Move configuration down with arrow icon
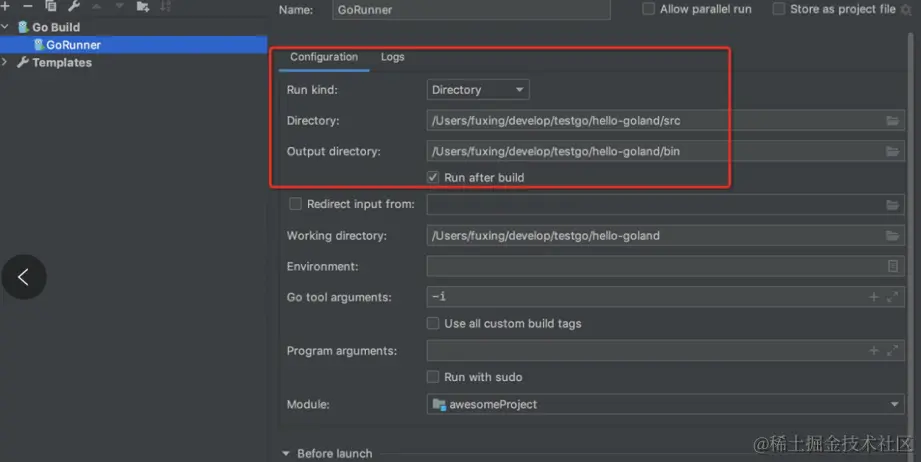This screenshot has height=462, width=921. [x=119, y=6]
